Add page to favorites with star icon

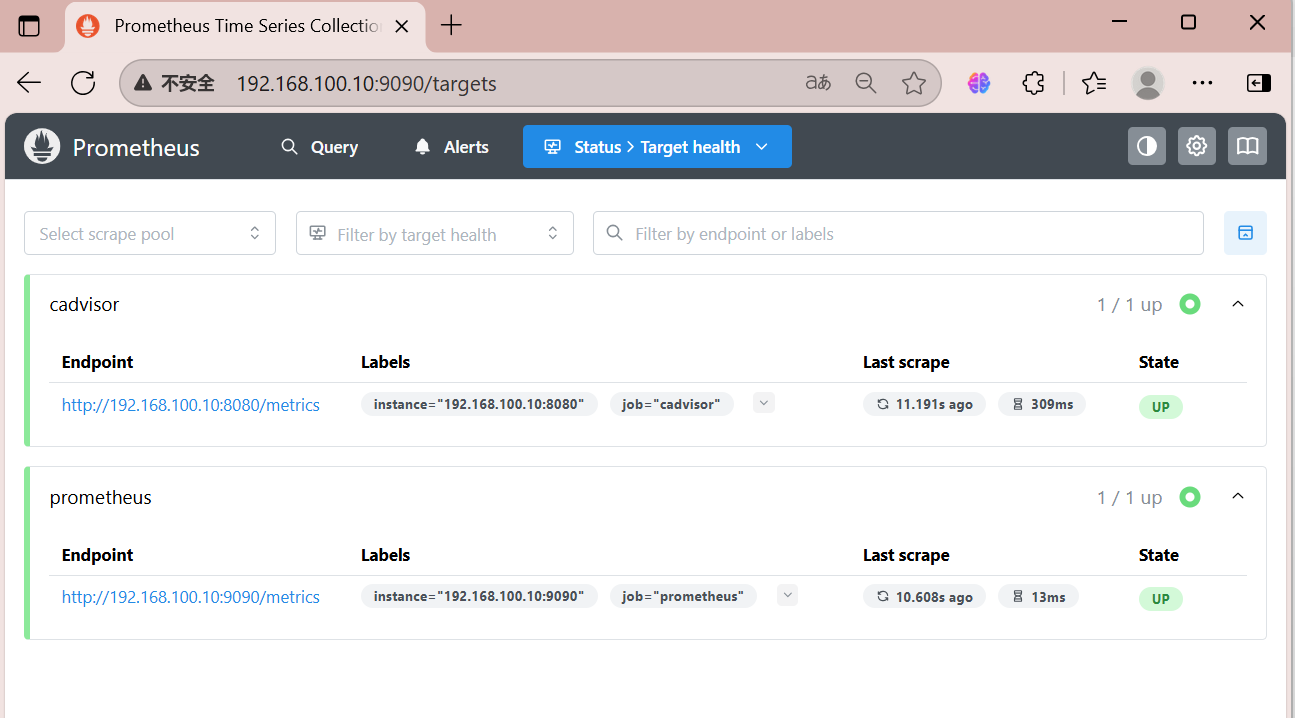coord(913,83)
